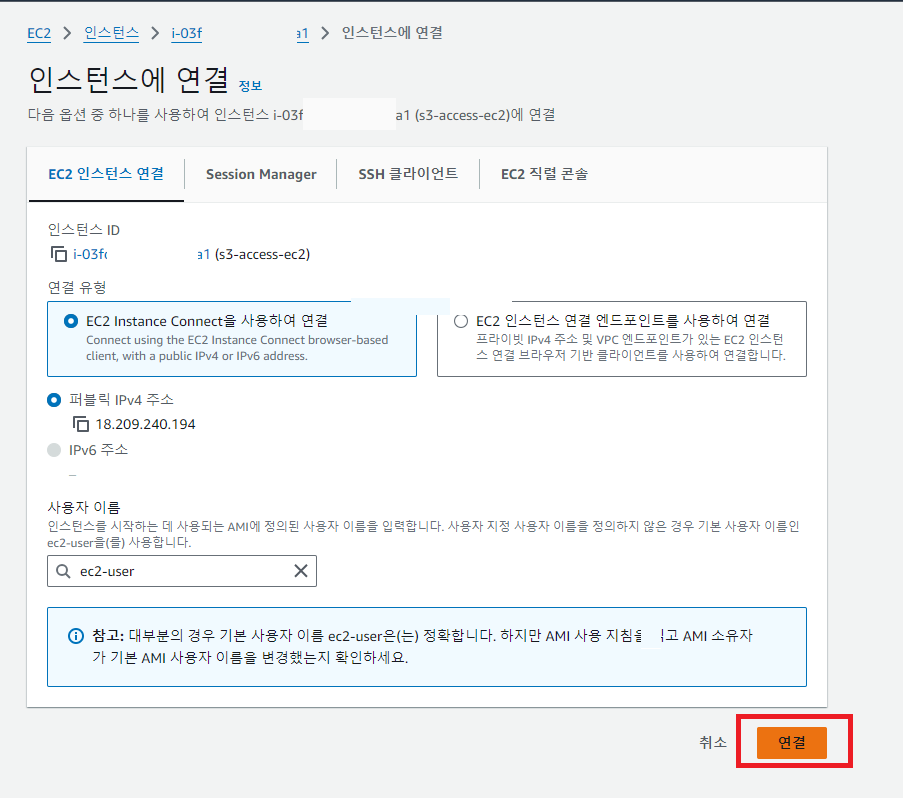This screenshot has height=798, width=903.
Task: Click the 연결 유형 label
Action: [x=77, y=287]
